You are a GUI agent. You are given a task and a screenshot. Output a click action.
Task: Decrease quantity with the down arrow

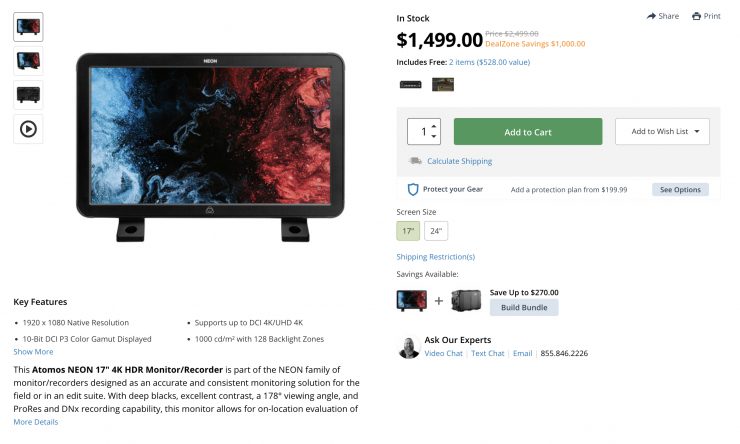(434, 136)
